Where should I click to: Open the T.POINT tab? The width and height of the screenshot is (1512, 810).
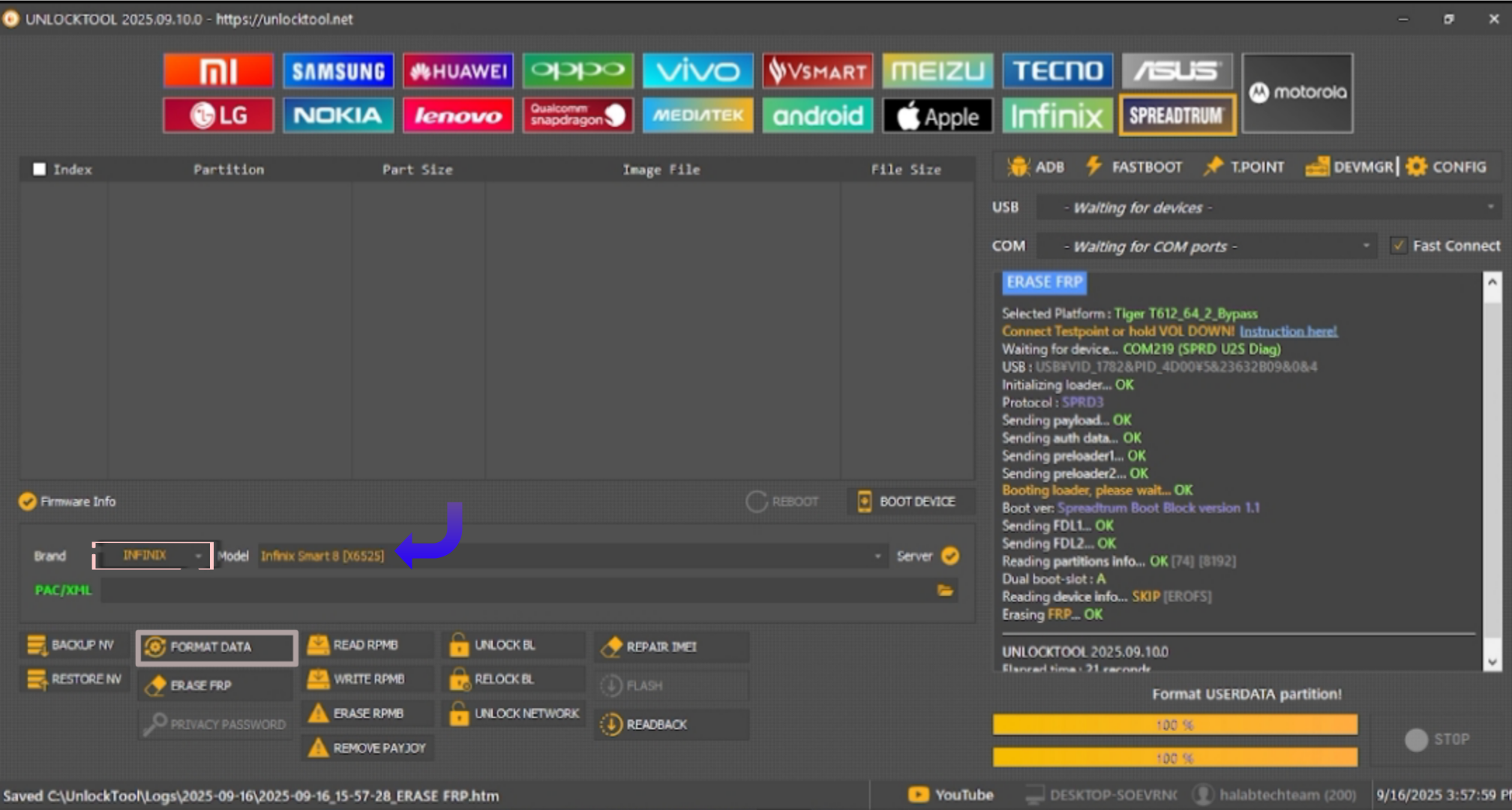click(1243, 166)
